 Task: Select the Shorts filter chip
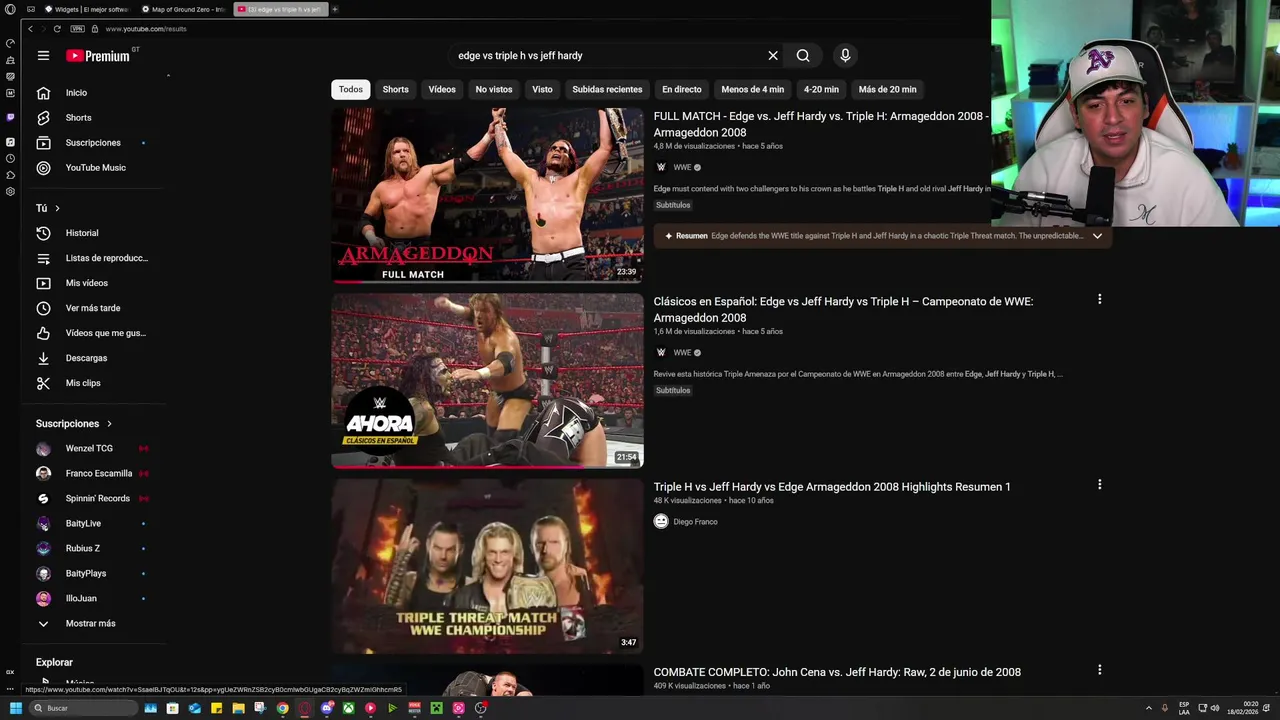pos(395,89)
